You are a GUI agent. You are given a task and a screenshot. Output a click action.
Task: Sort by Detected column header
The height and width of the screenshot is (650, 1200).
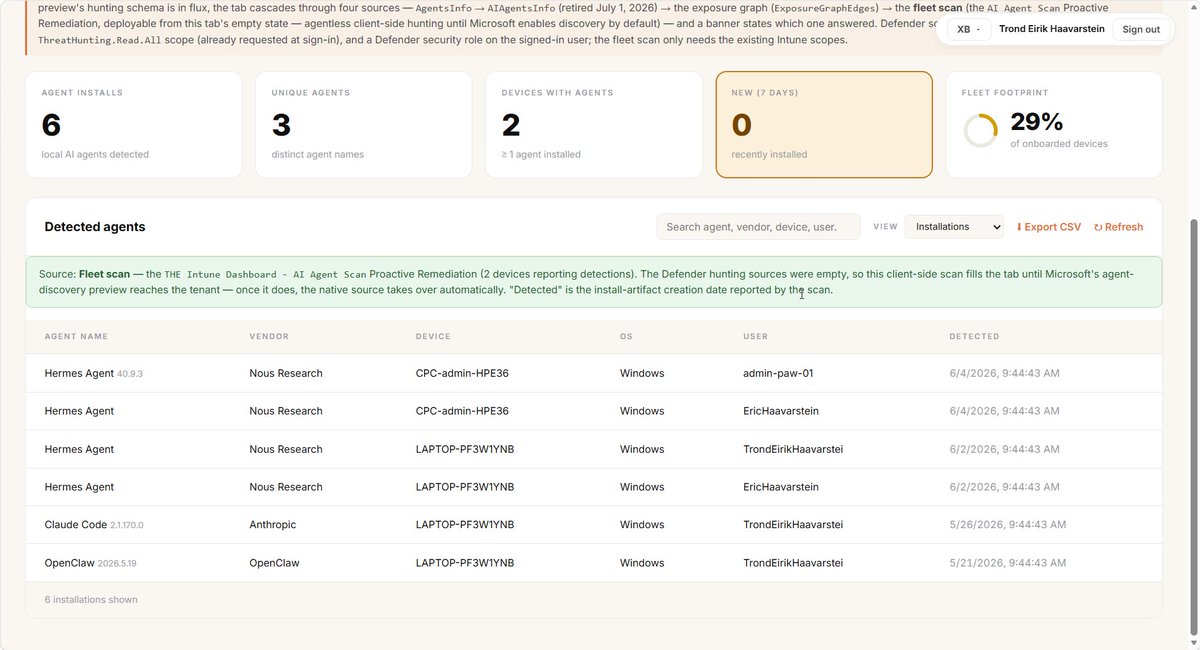click(x=974, y=336)
